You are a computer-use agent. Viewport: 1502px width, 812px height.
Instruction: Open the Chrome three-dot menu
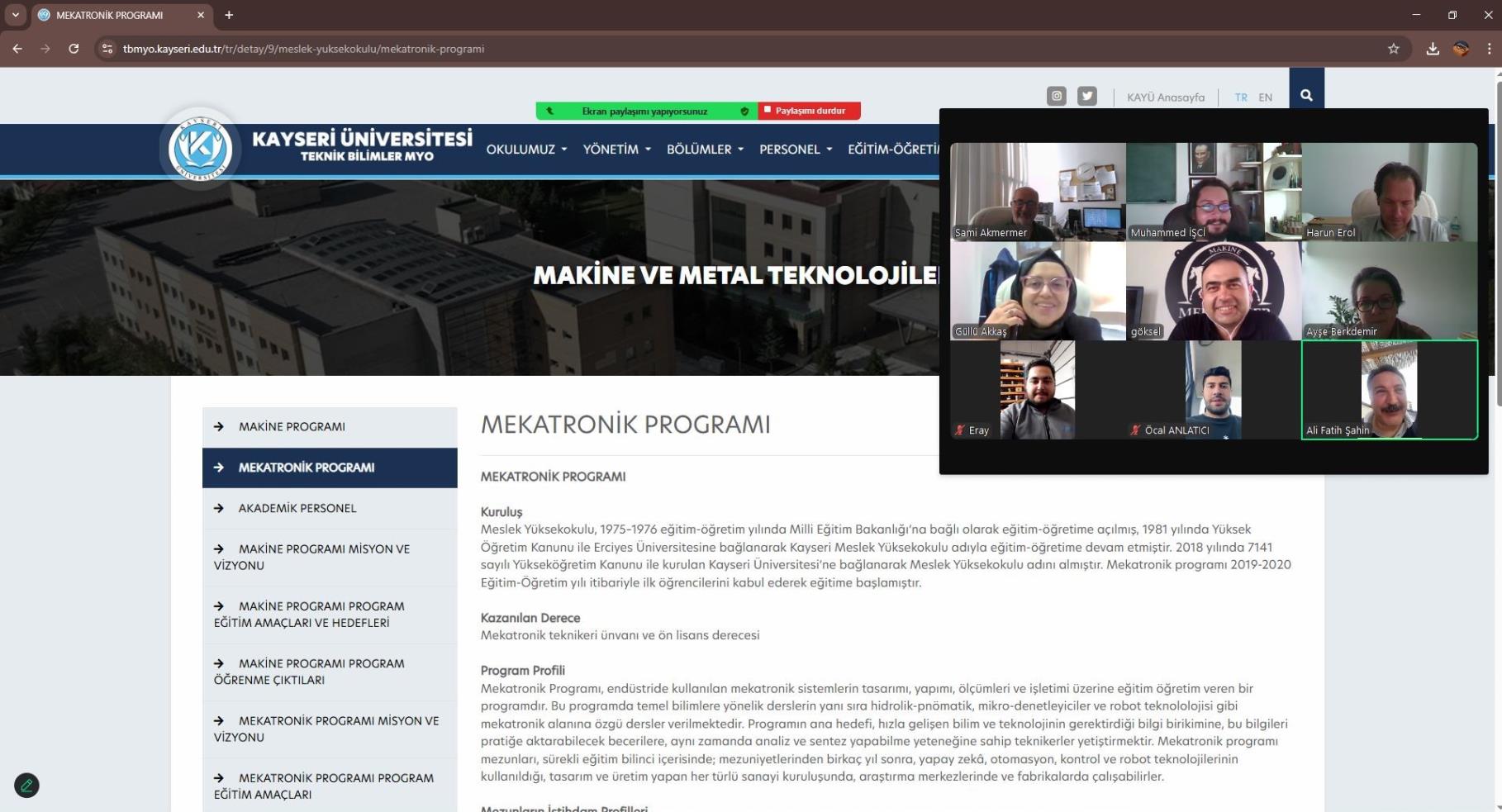point(1489,49)
